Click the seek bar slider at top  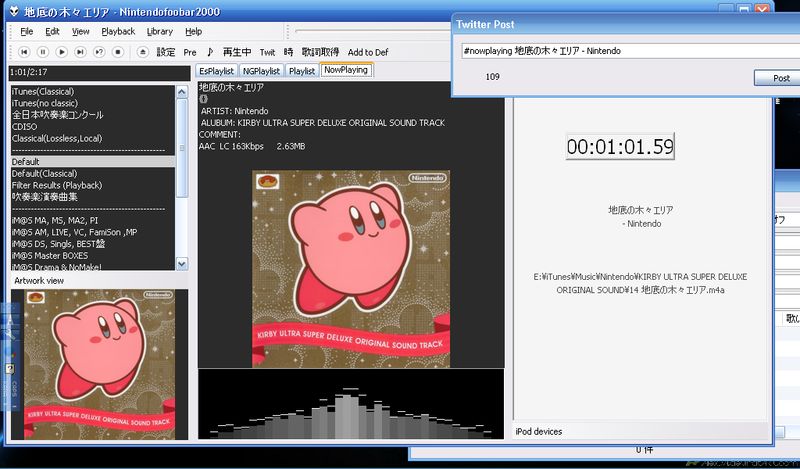372,31
